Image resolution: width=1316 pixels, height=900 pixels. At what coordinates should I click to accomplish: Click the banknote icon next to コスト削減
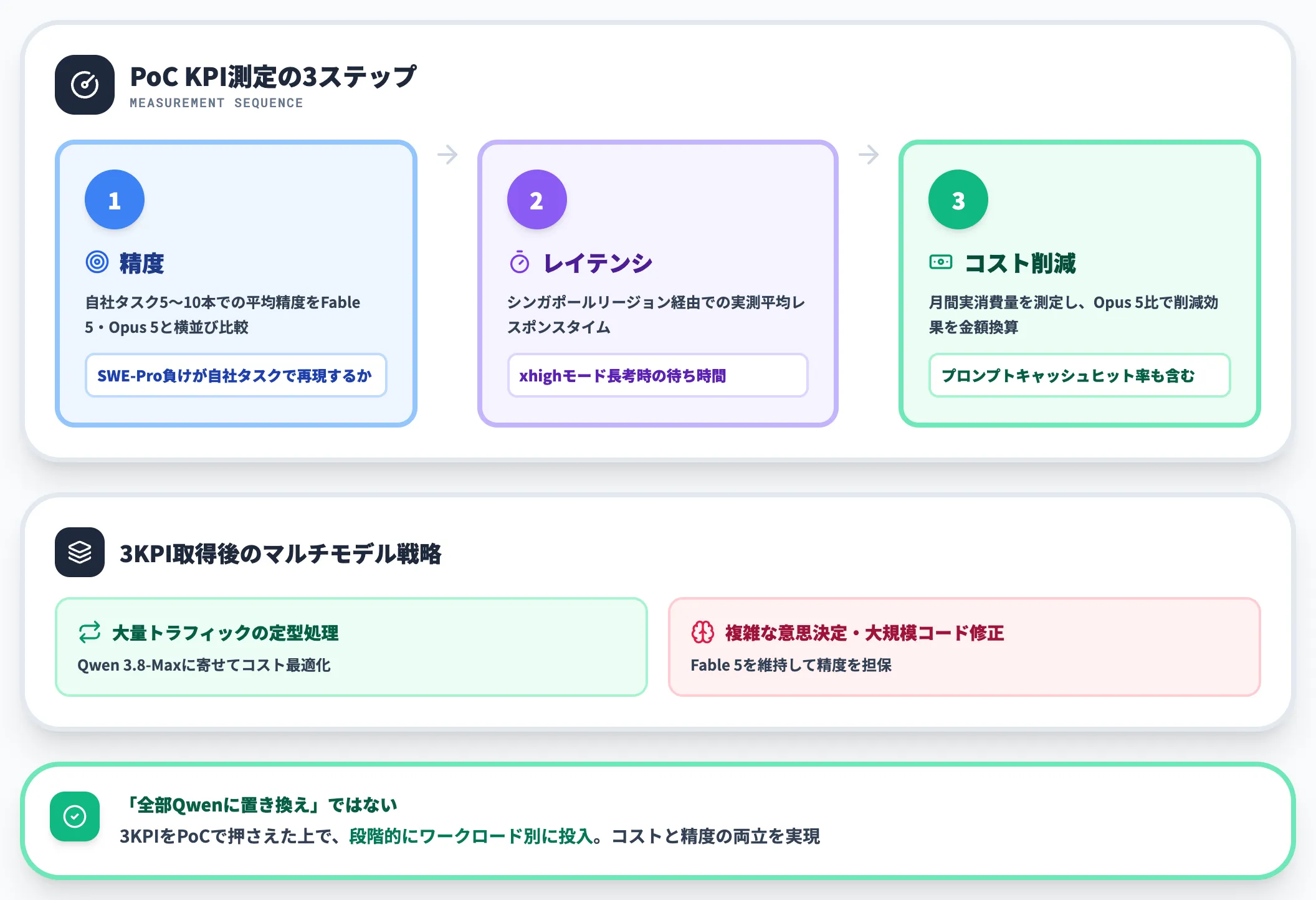[941, 262]
